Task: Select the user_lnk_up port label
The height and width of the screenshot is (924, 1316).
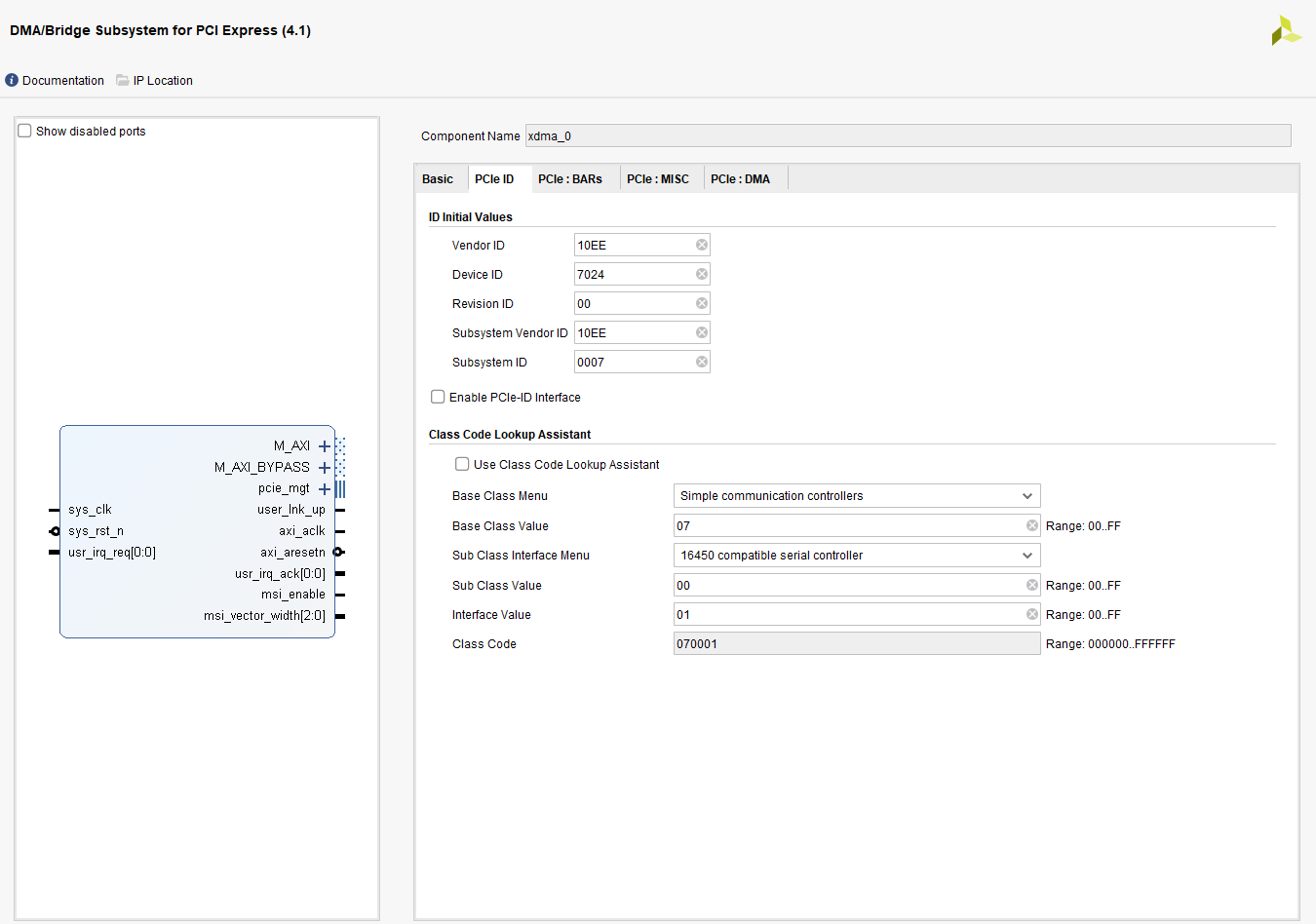Action: [291, 510]
